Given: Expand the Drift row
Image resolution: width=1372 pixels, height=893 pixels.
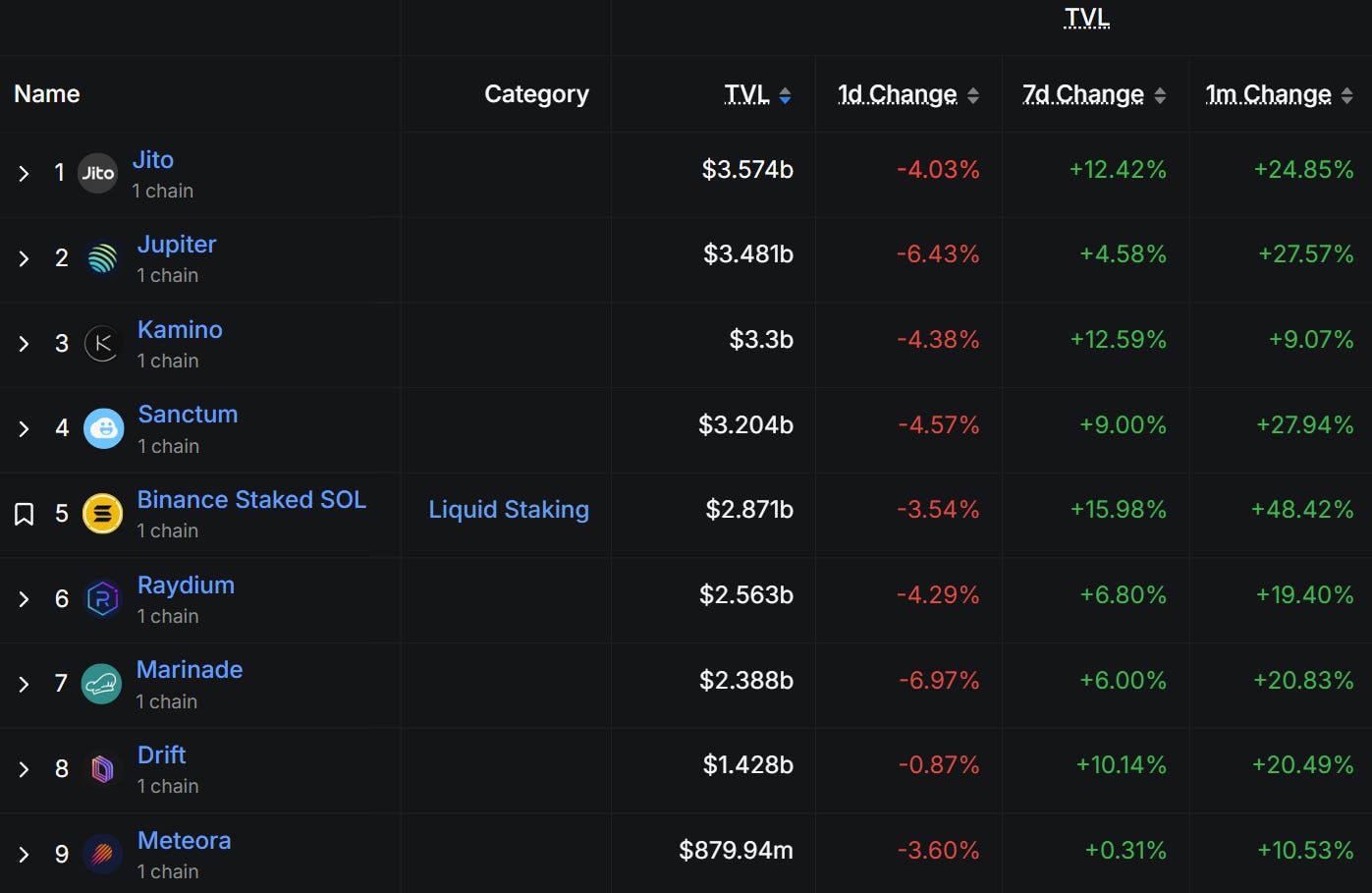Looking at the screenshot, I should [x=24, y=769].
